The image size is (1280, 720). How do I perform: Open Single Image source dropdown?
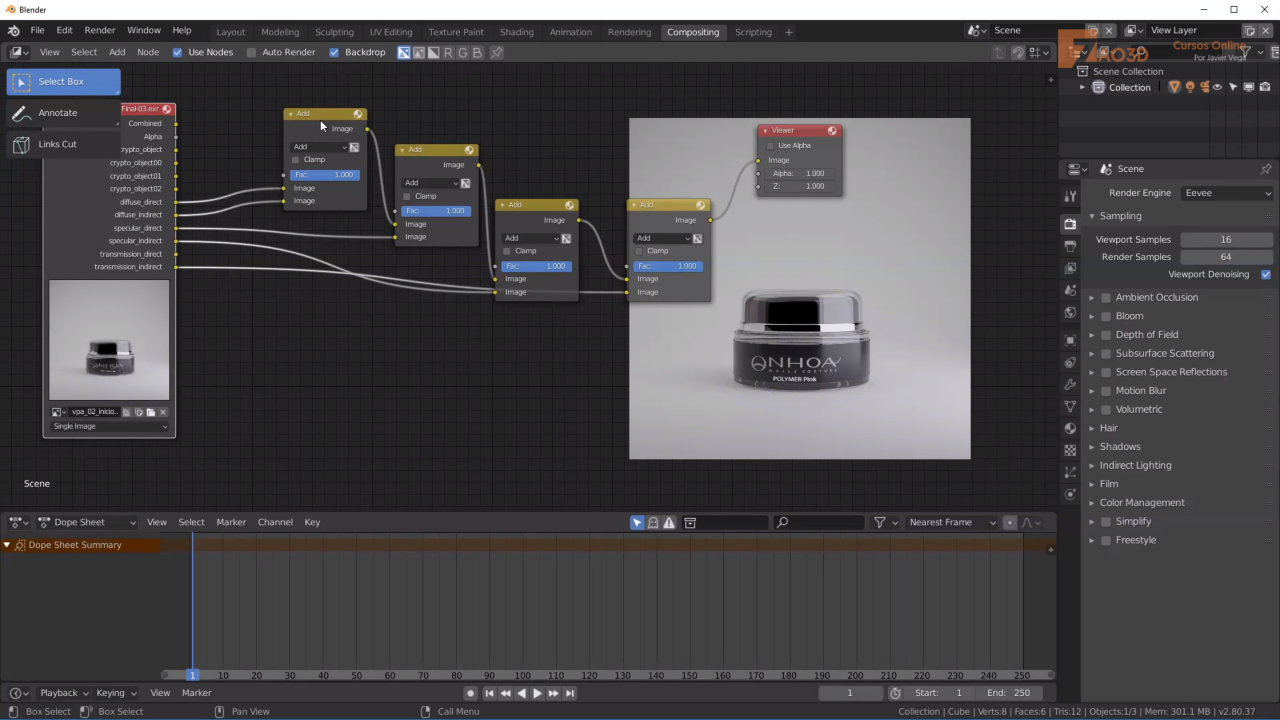(x=110, y=426)
